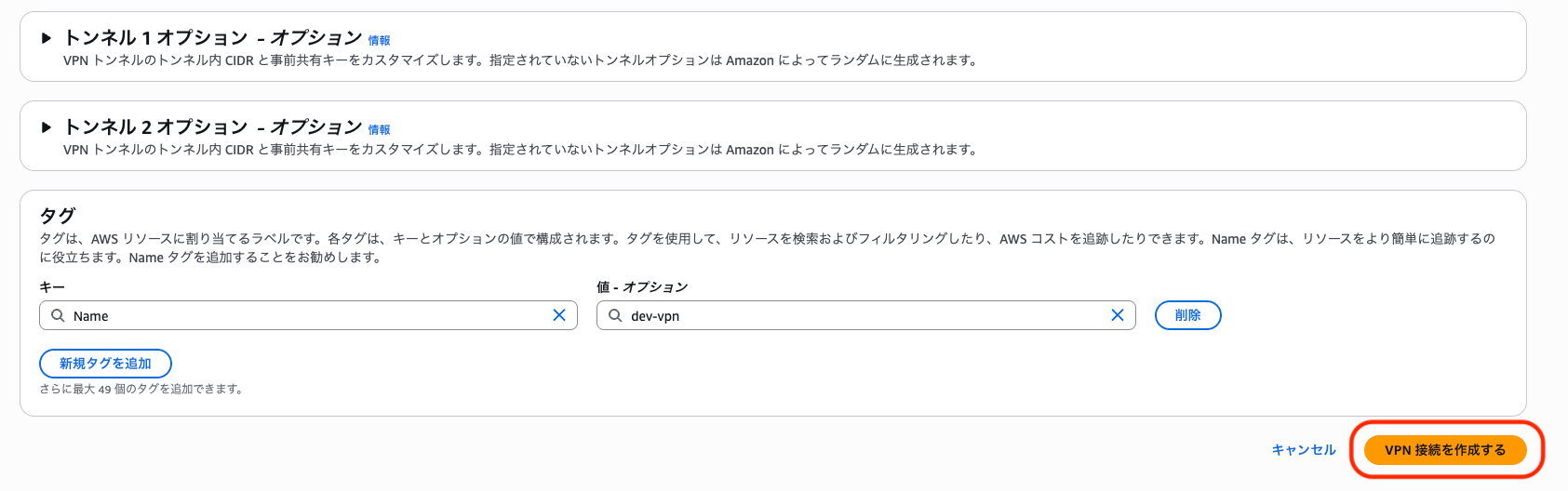1568x491 pixels.
Task: Expand the トンネル 2 オプション section
Action: tap(46, 127)
